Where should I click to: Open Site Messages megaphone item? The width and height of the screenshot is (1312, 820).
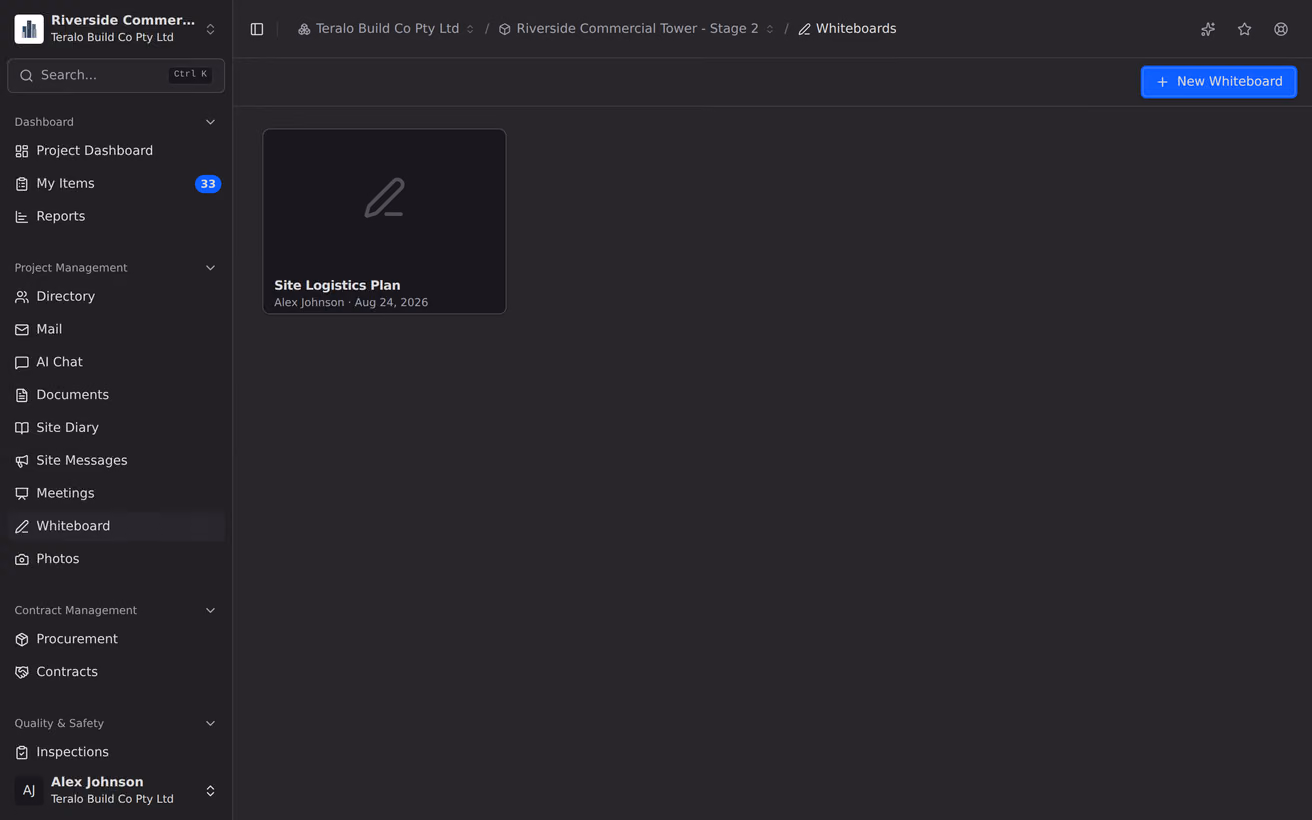[116, 460]
